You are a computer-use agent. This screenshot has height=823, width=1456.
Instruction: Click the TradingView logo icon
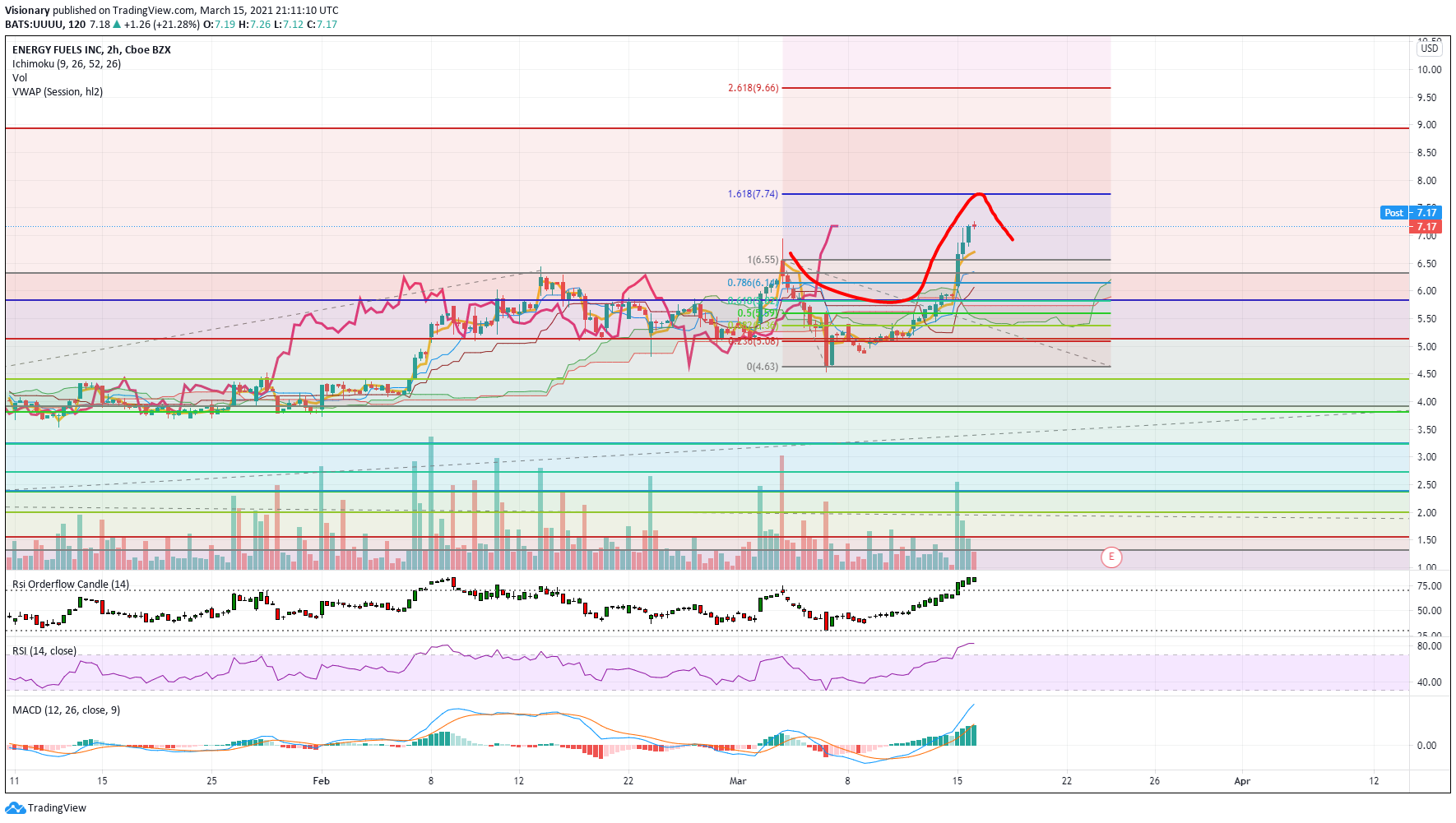click(x=15, y=807)
